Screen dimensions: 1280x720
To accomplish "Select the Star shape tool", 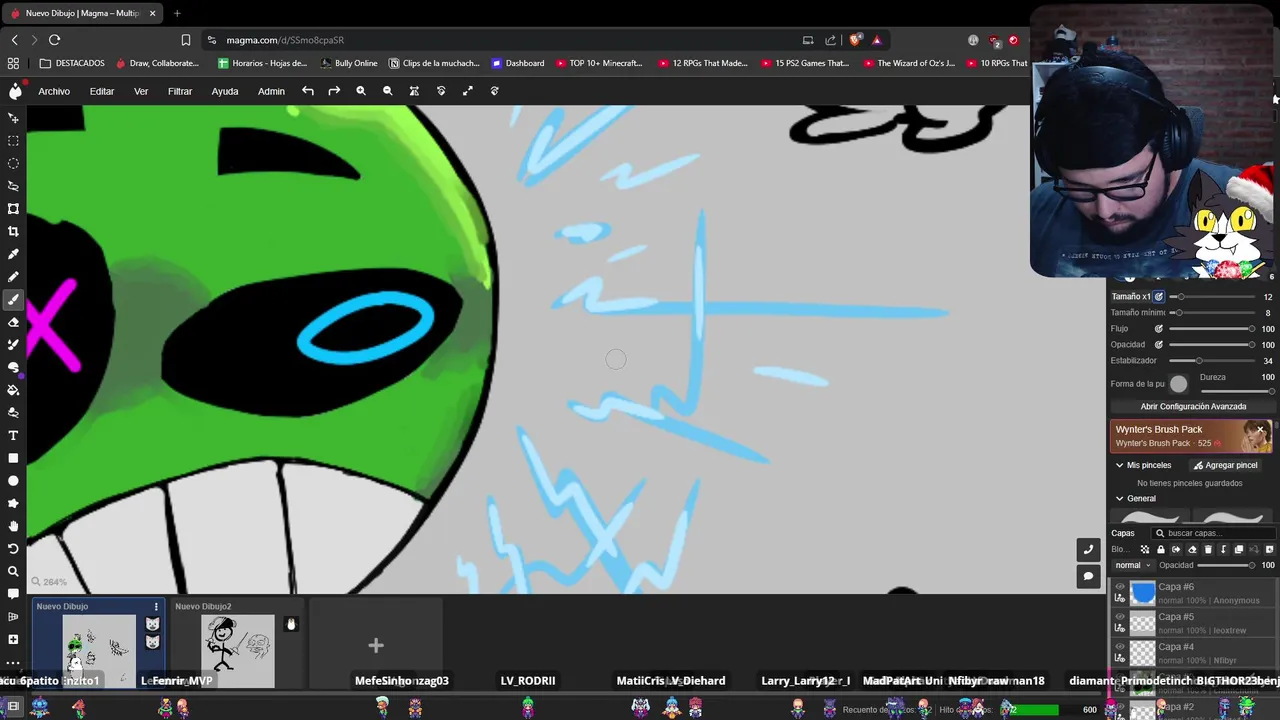I will [13, 503].
